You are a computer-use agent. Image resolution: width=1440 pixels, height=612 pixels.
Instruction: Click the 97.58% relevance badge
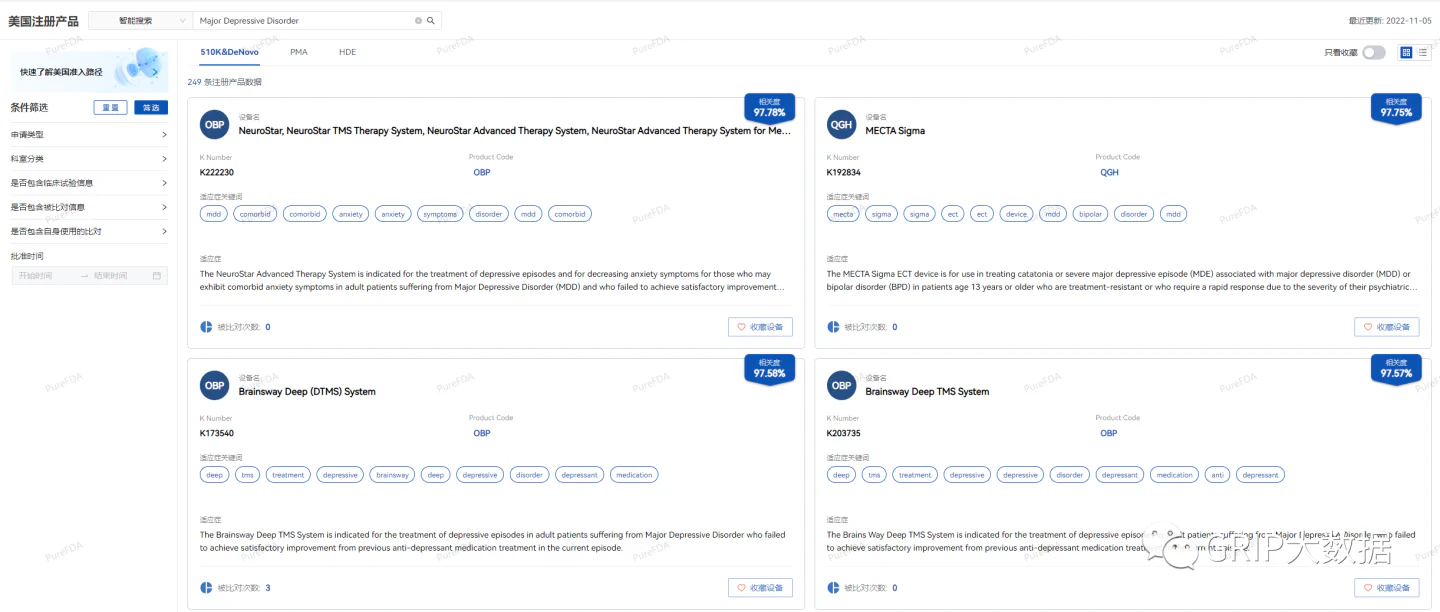(769, 369)
